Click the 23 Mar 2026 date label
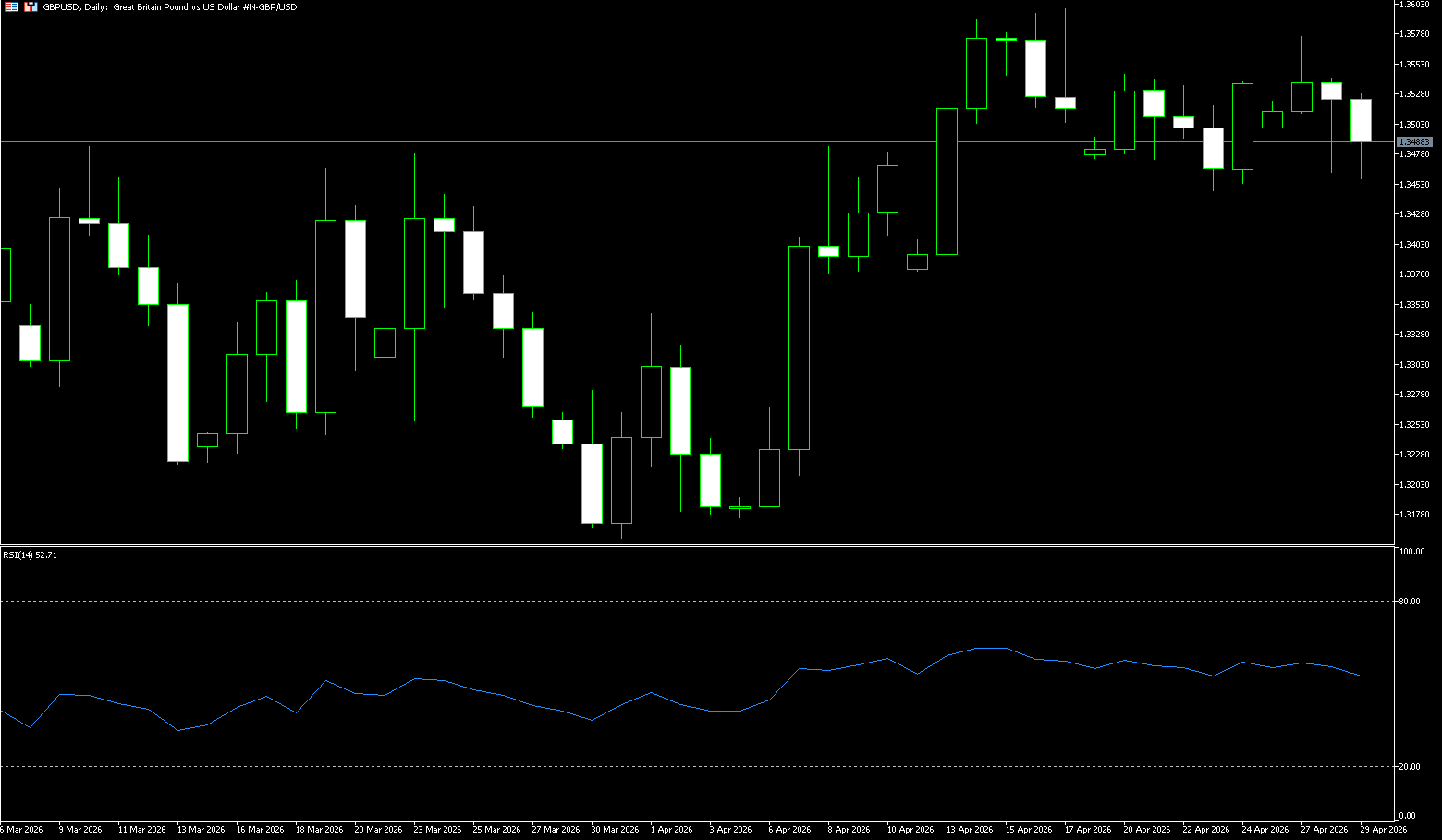Image resolution: width=1442 pixels, height=840 pixels. [437, 830]
